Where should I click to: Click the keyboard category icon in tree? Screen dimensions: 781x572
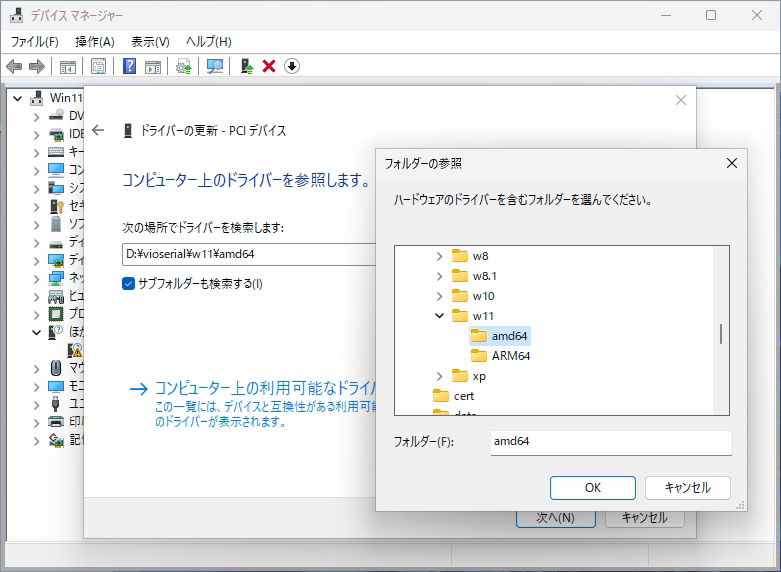coord(56,151)
